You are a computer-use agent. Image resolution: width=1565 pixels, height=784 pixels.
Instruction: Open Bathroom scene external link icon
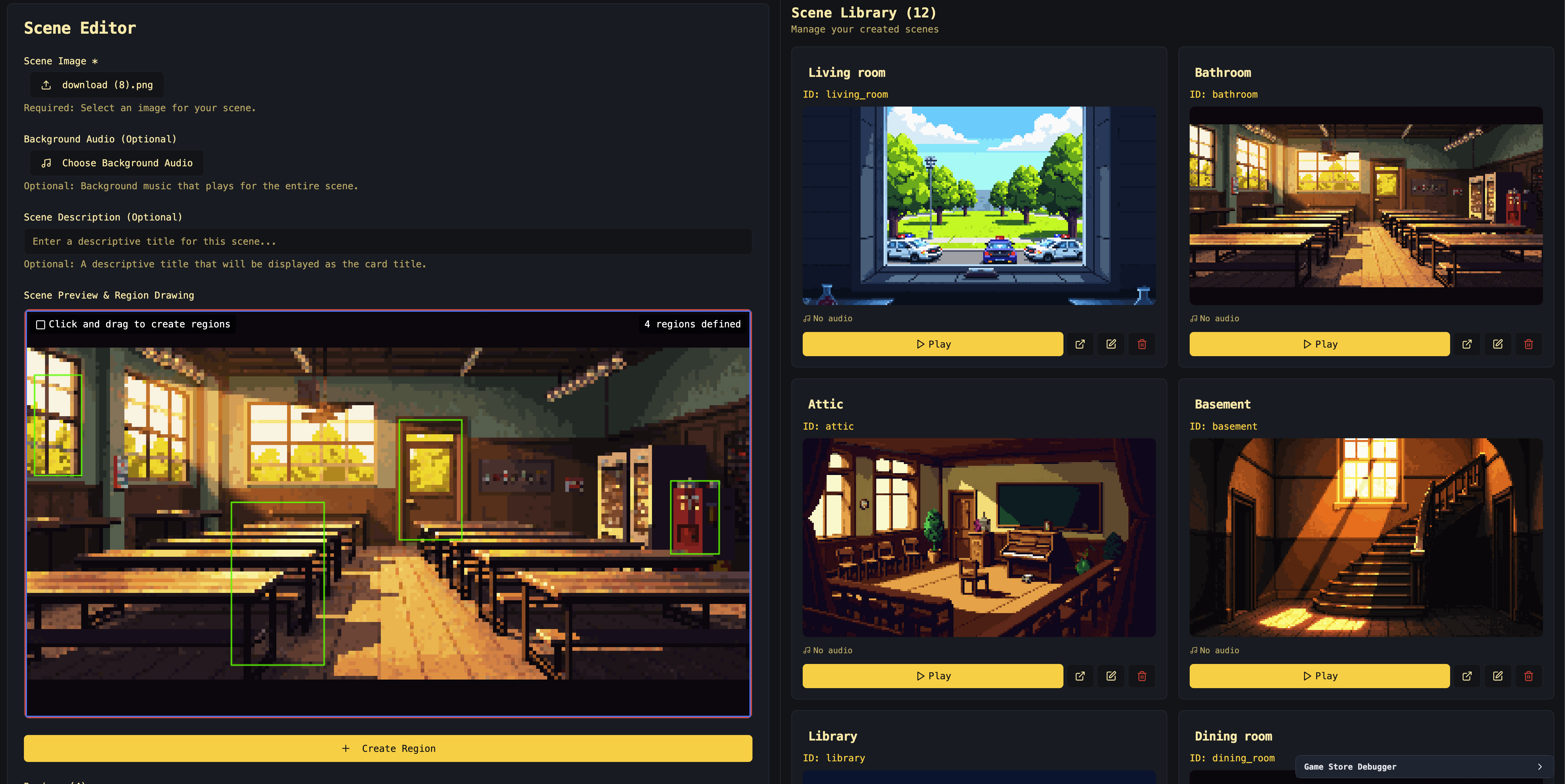point(1467,344)
